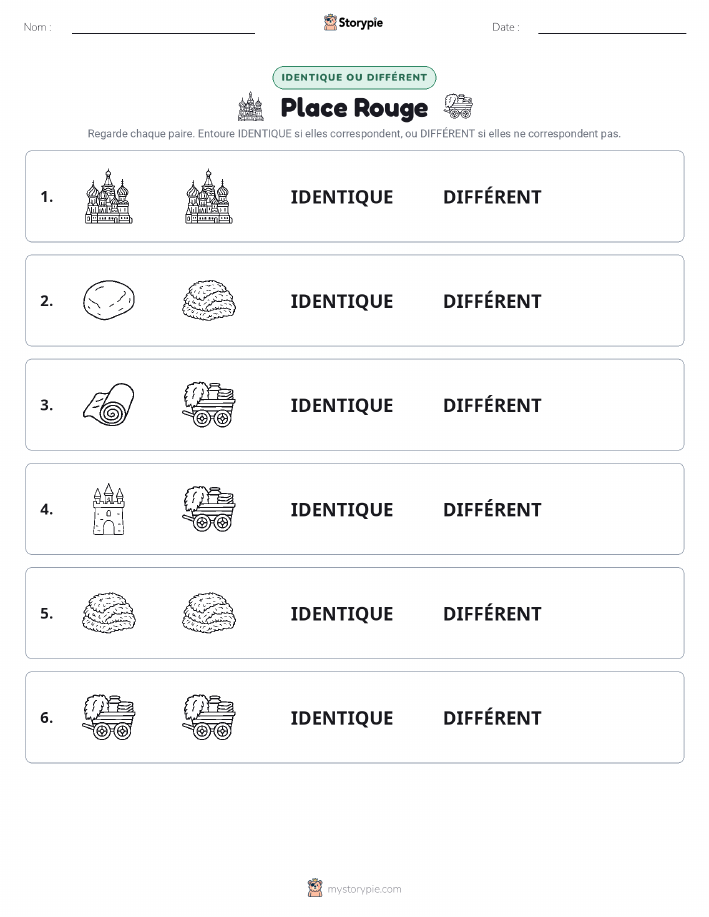This screenshot has width=709, height=917.
Task: Select IDENTIQUE for row 6
Action: (342, 718)
